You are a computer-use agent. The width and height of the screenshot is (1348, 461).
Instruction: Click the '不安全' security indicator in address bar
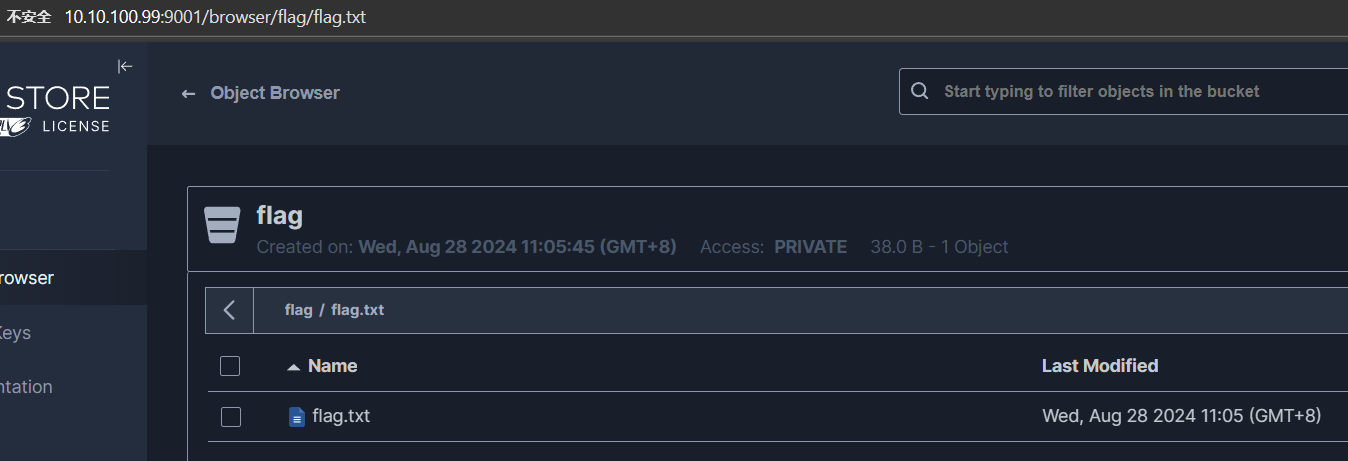coord(28,18)
